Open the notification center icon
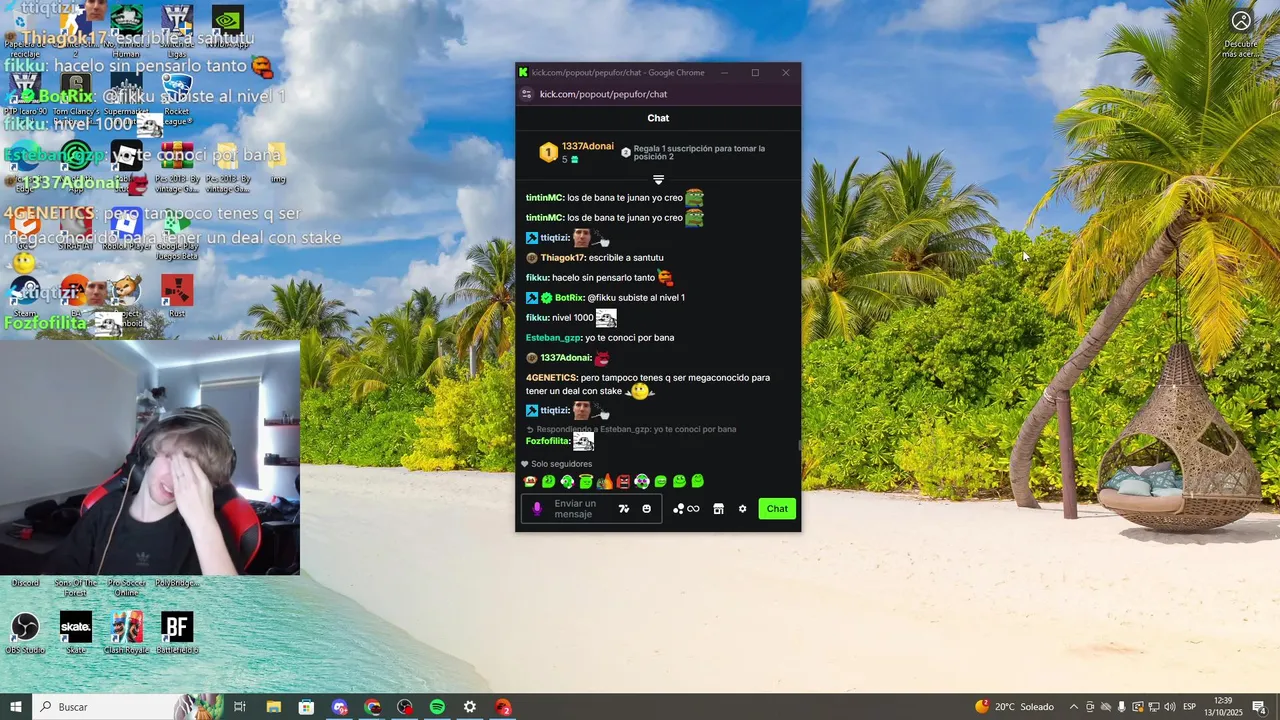The width and height of the screenshot is (1280, 720). pos(1259,707)
